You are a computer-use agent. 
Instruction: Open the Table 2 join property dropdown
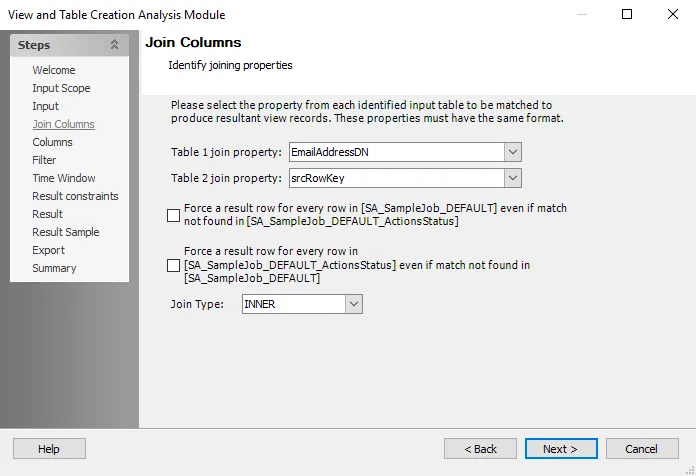[x=513, y=178]
